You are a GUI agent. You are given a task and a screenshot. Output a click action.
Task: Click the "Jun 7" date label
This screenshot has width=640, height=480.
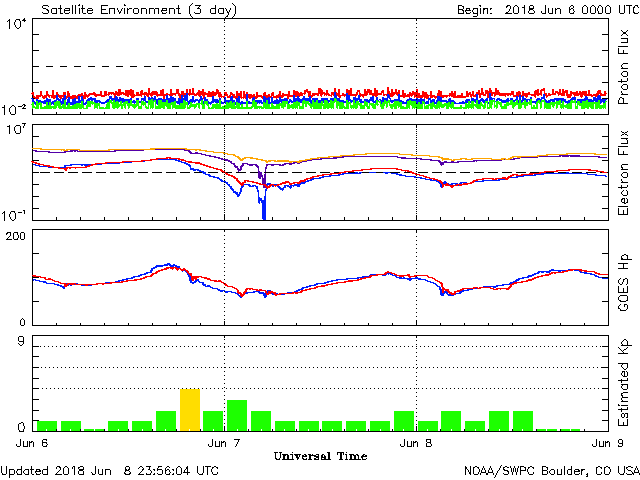pyautogui.click(x=224, y=443)
